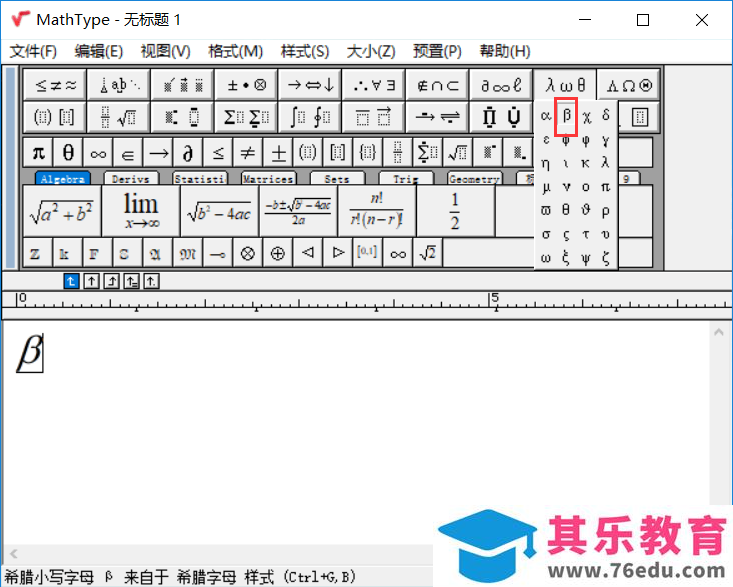Image resolution: width=733 pixels, height=587 pixels.
Task: Insert the quadratic formula expression
Action: pyautogui.click(x=298, y=211)
